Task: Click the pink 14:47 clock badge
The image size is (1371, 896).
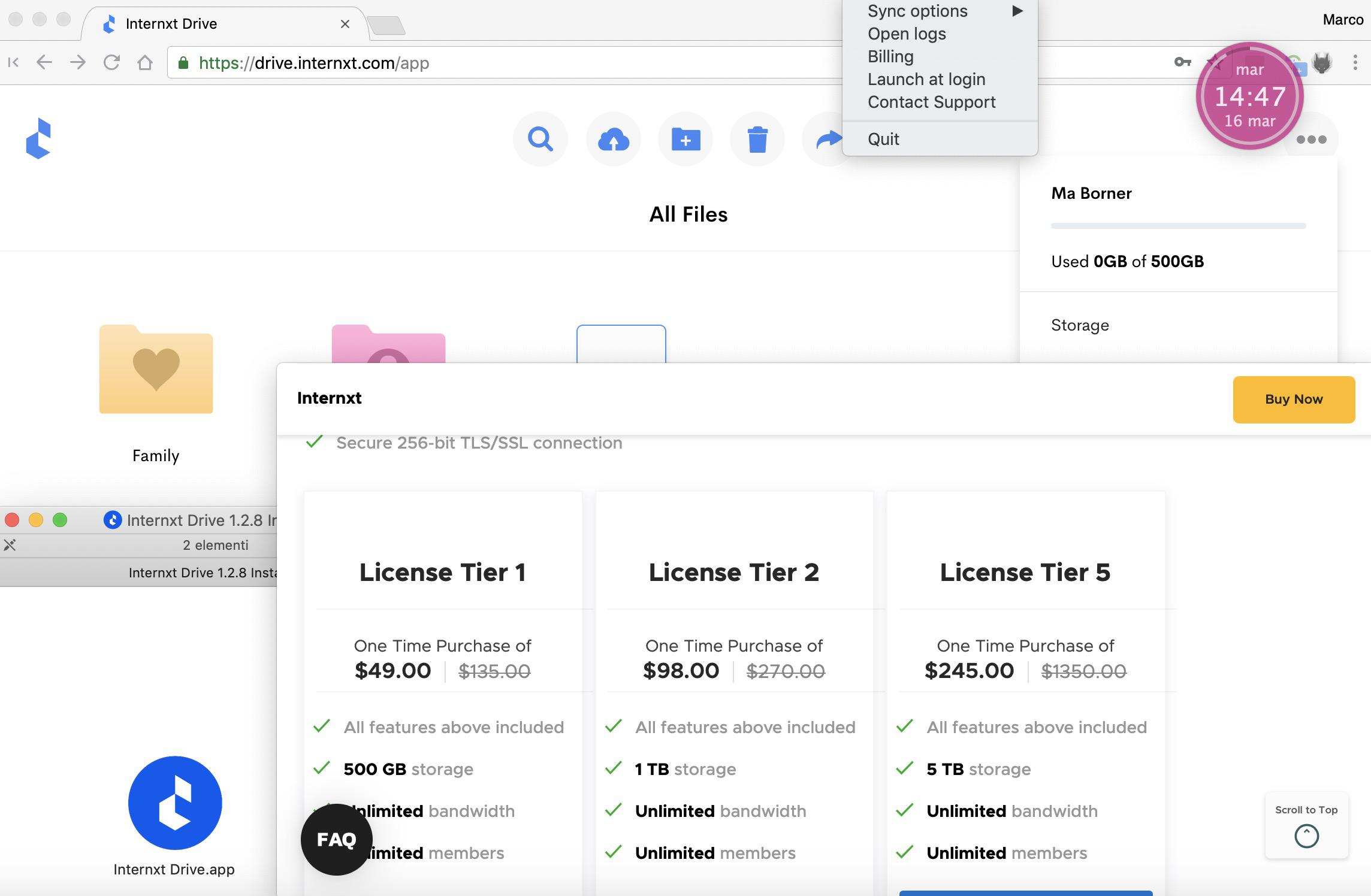Action: (x=1250, y=96)
